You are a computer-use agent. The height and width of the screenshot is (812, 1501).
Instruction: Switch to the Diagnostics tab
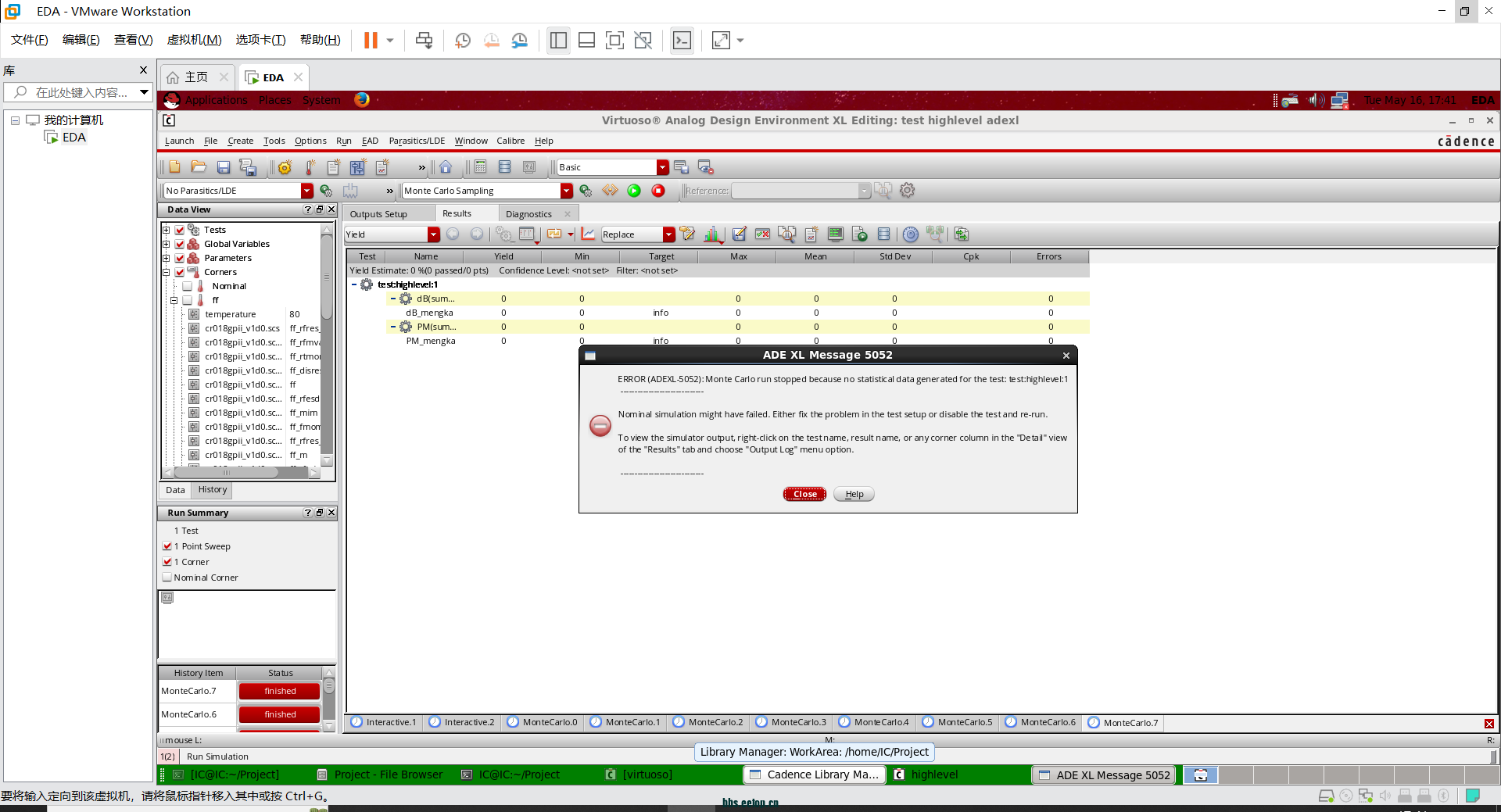click(528, 214)
